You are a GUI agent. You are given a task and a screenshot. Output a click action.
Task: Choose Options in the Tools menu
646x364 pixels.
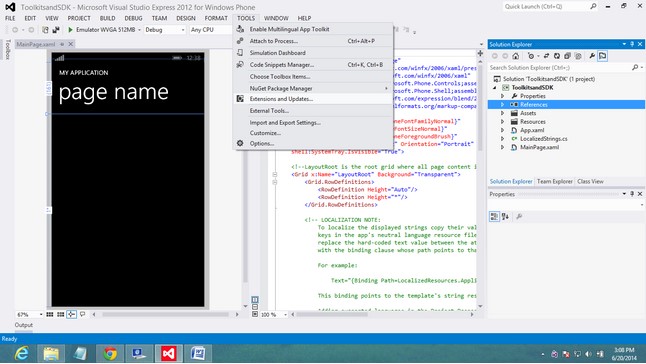coord(313,143)
